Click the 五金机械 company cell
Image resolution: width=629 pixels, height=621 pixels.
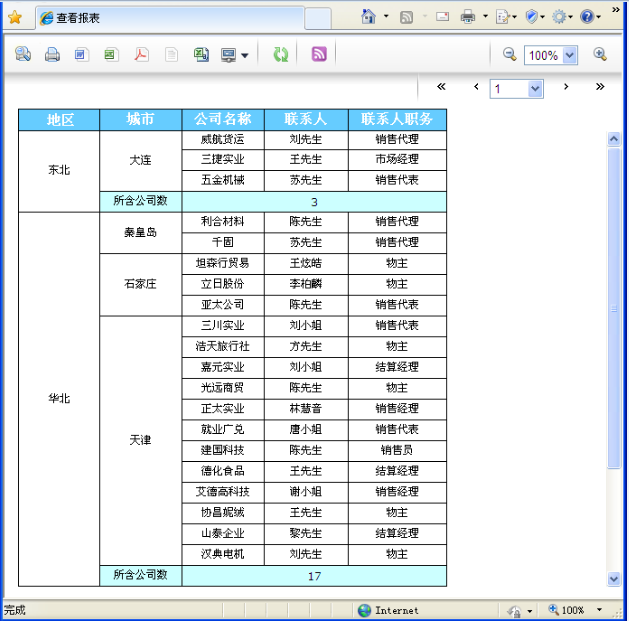coord(223,180)
